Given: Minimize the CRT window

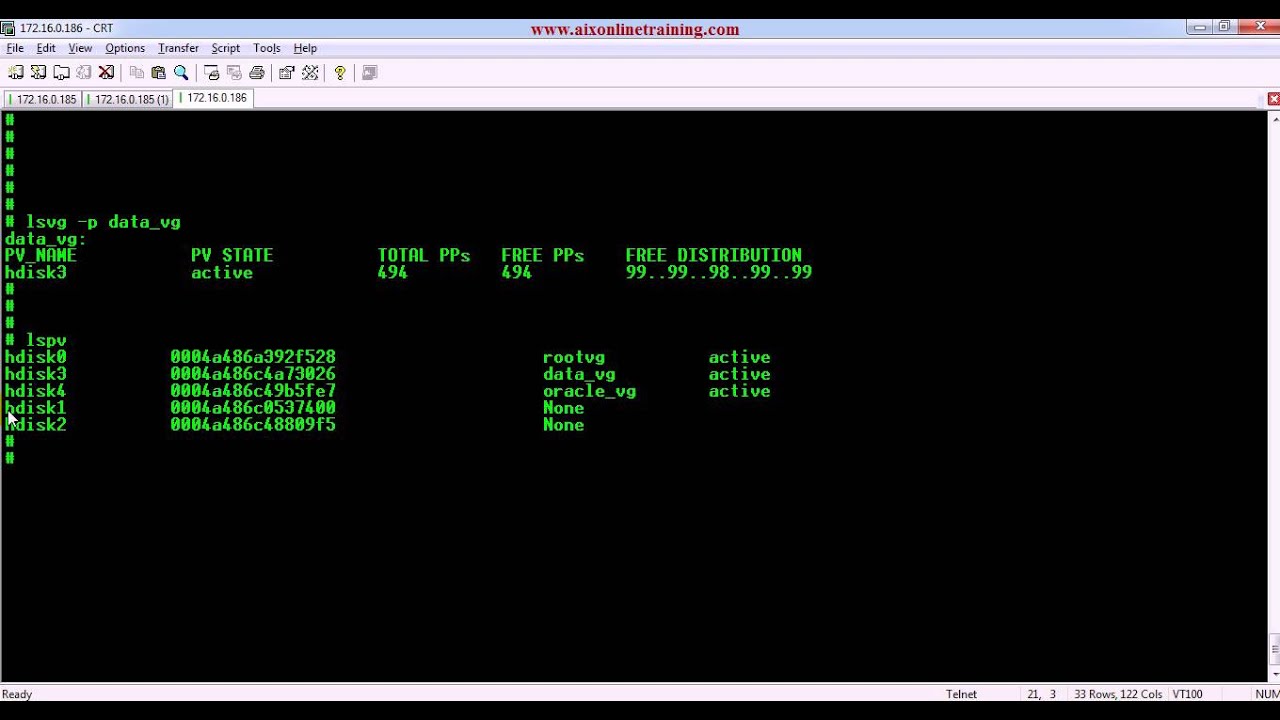Looking at the screenshot, I should [1200, 27].
